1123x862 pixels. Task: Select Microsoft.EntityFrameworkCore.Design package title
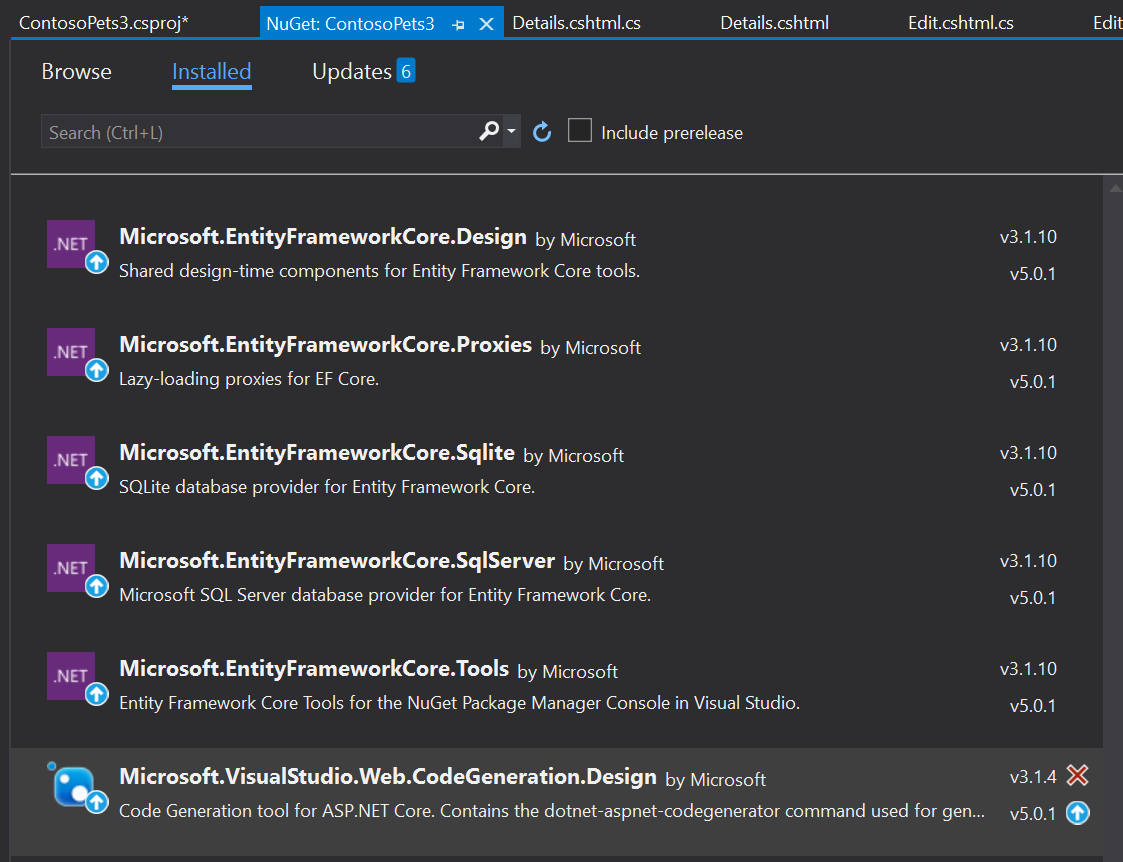(x=323, y=237)
